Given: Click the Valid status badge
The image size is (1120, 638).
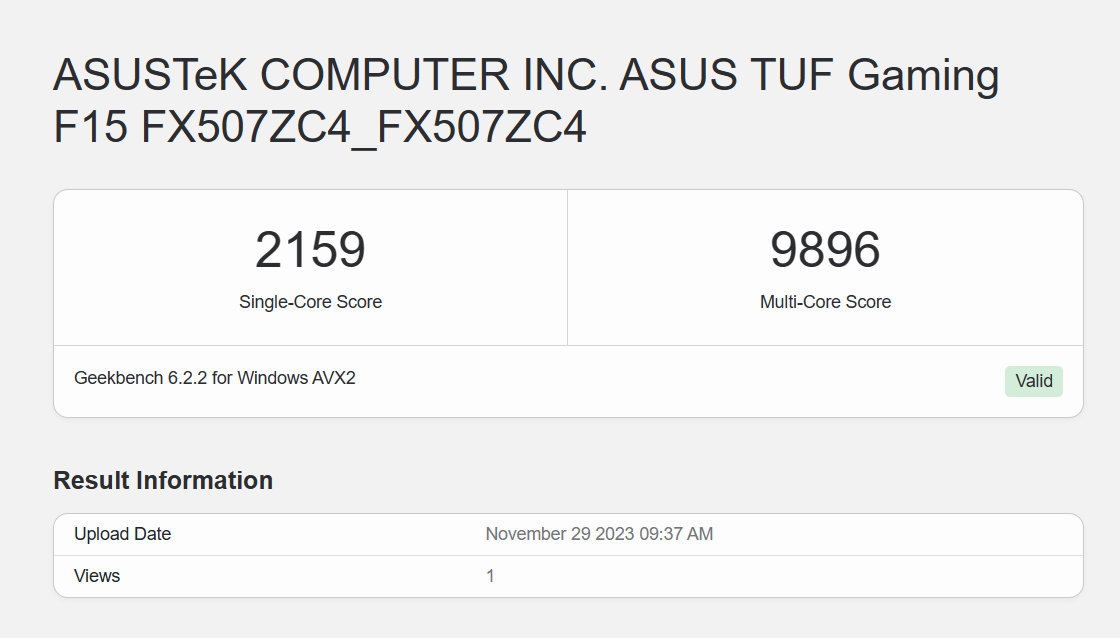Looking at the screenshot, I should tap(1034, 381).
